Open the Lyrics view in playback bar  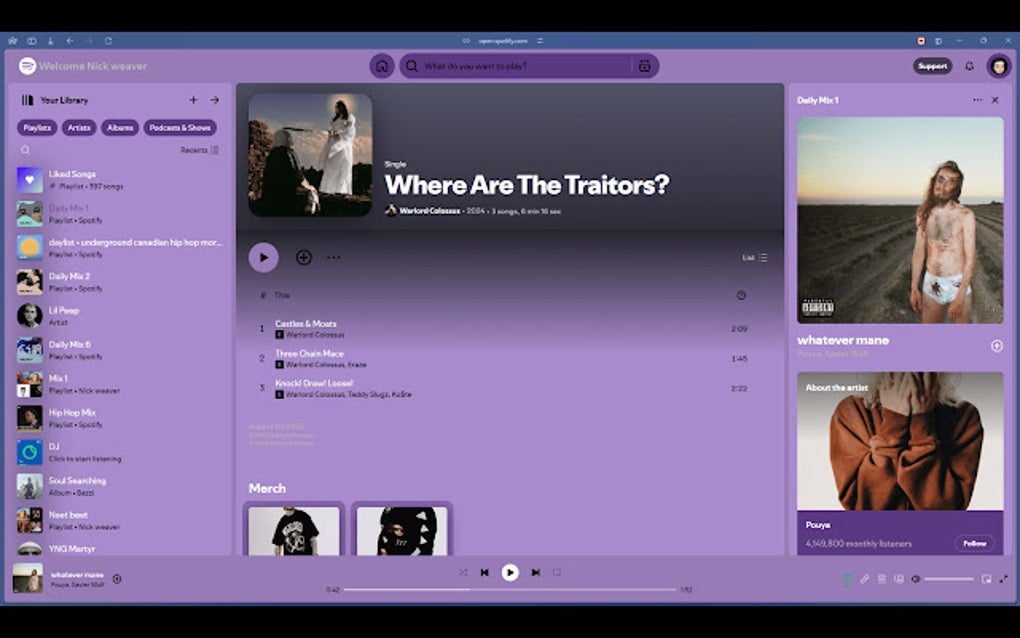(864, 579)
